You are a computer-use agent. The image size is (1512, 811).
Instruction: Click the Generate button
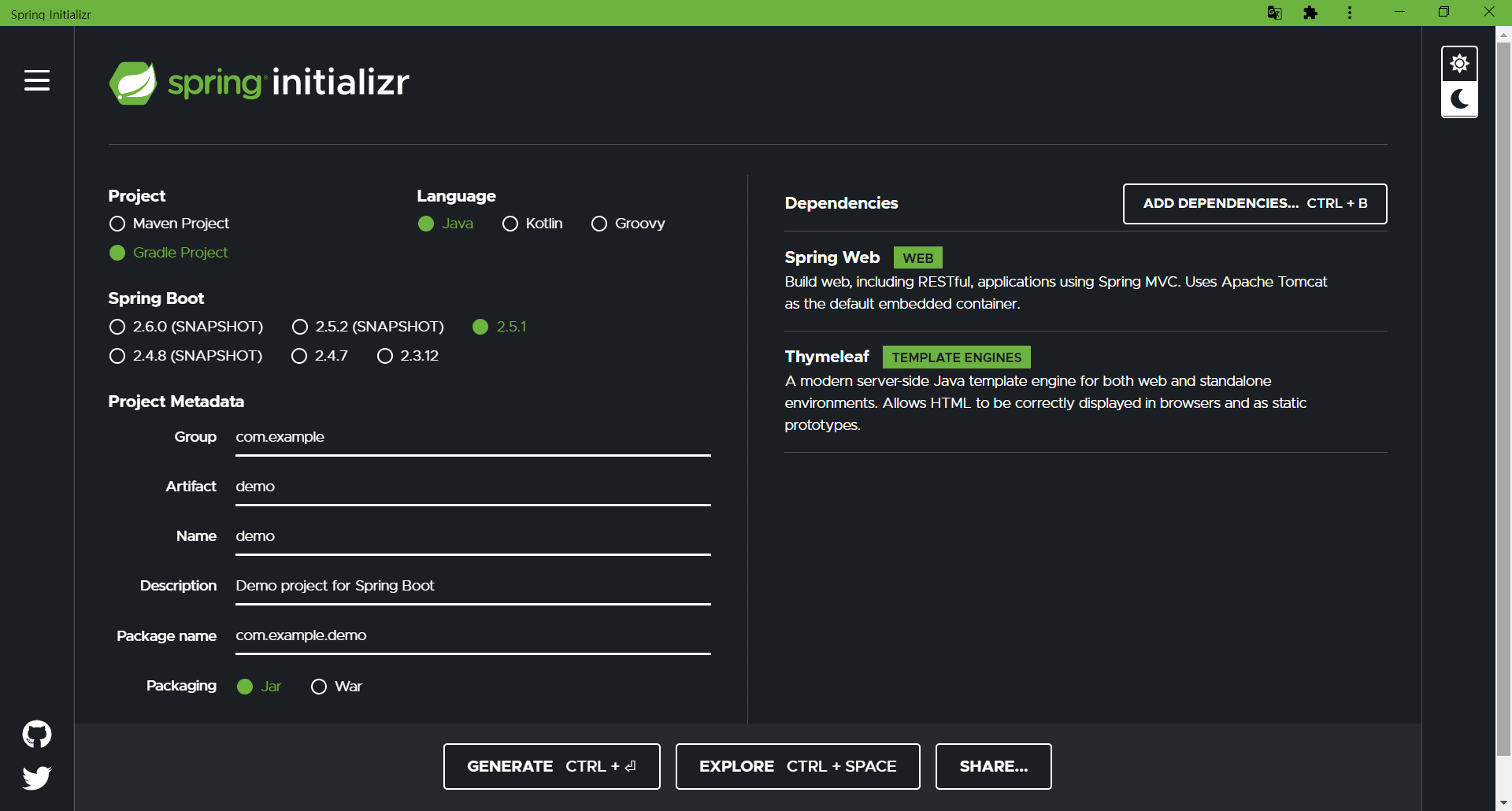pos(552,767)
